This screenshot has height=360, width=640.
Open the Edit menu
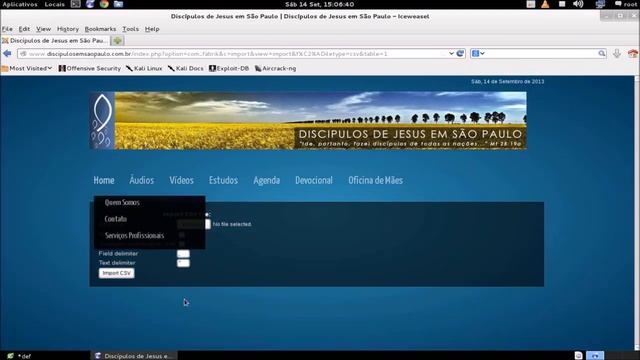tap(24, 29)
